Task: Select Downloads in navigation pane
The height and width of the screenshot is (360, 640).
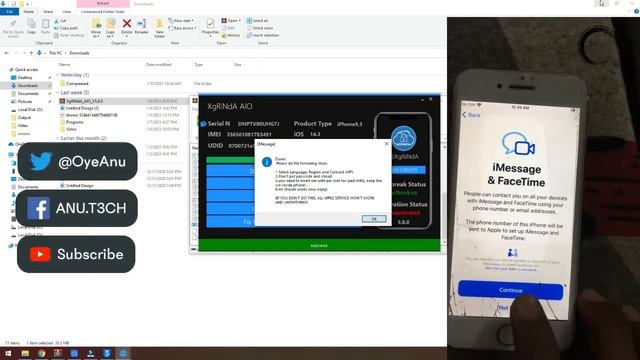Action: point(28,86)
